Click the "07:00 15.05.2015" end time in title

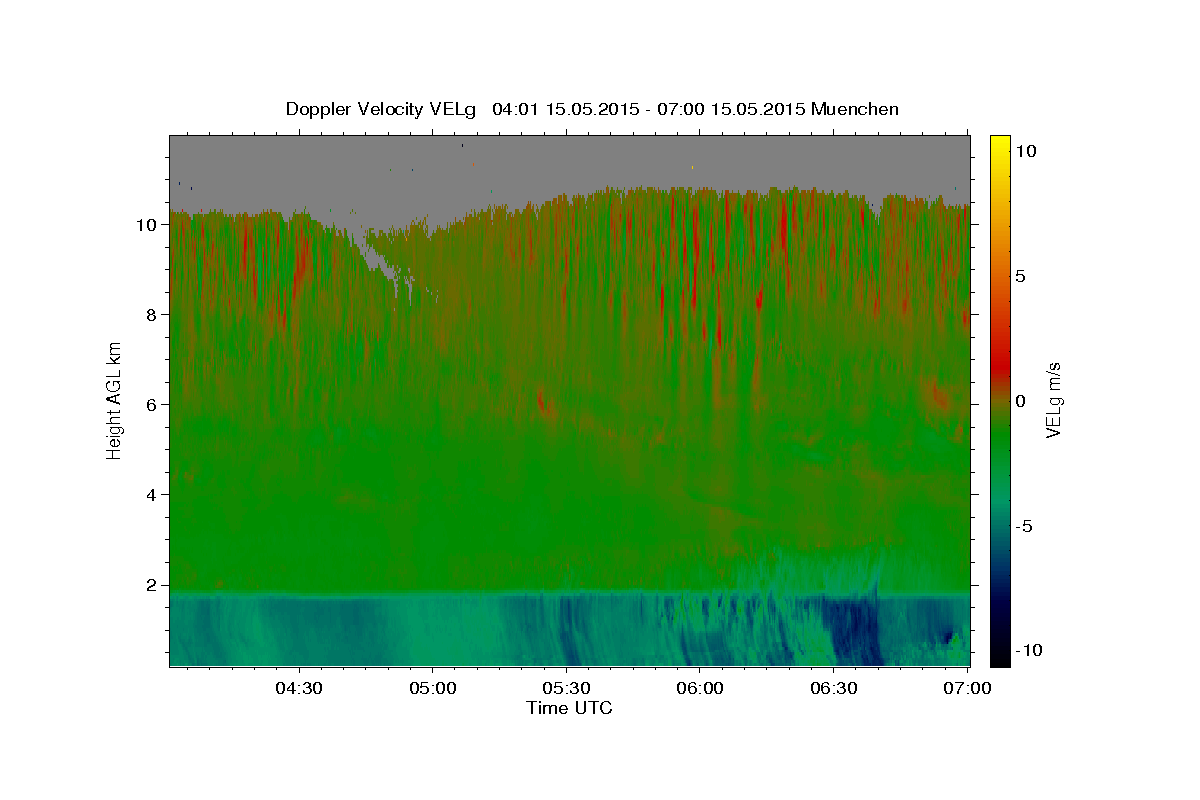coord(731,109)
